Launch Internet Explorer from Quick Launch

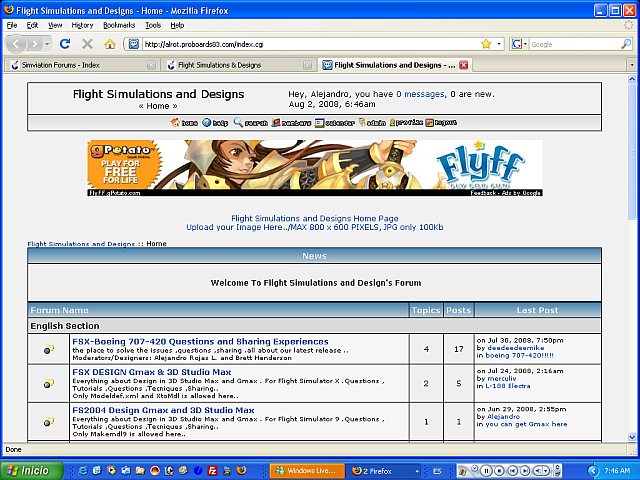(x=83, y=471)
